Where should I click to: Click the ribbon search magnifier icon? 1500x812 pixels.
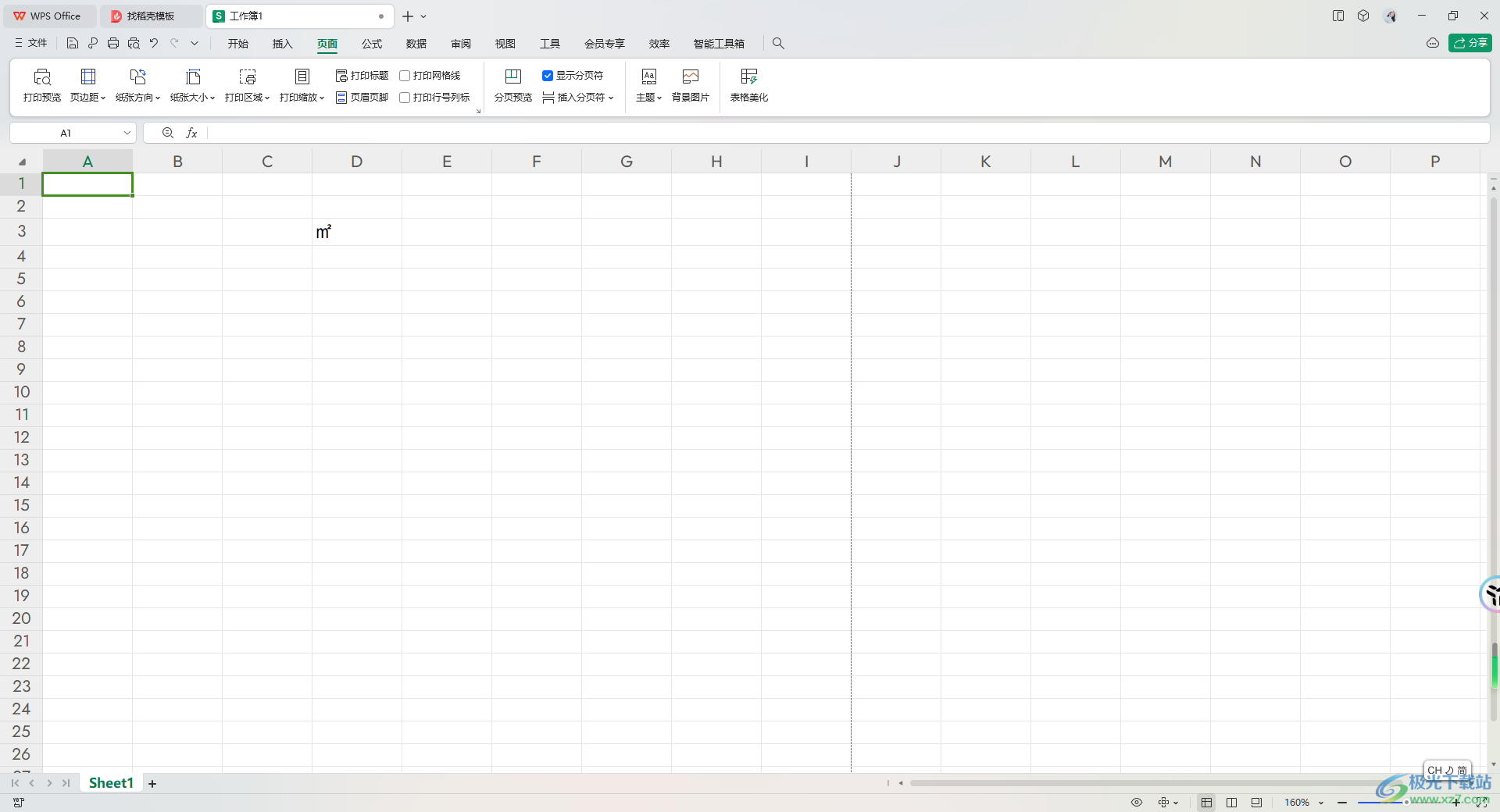(778, 44)
